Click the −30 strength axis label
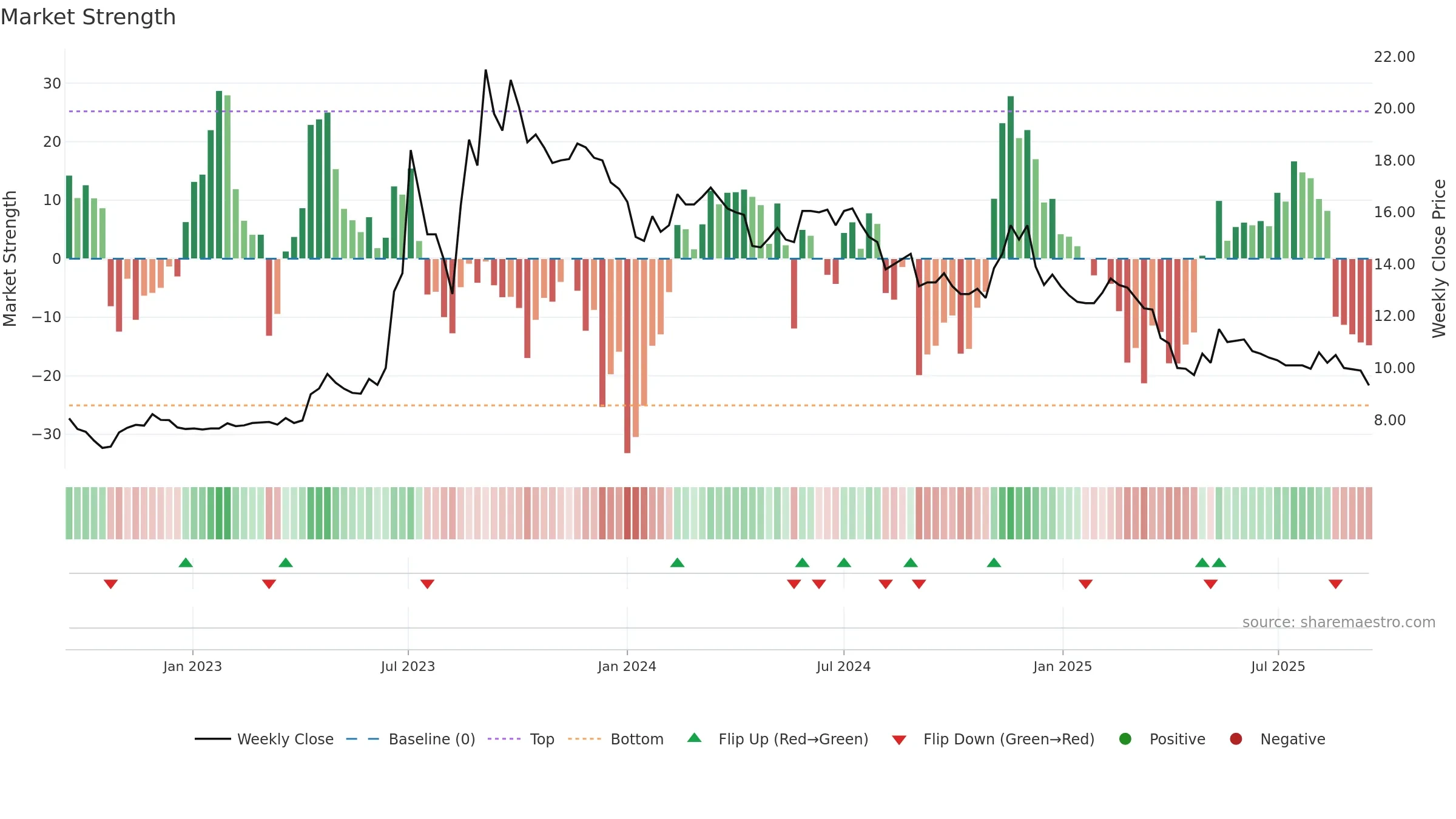This screenshot has height=819, width=1456. [47, 434]
